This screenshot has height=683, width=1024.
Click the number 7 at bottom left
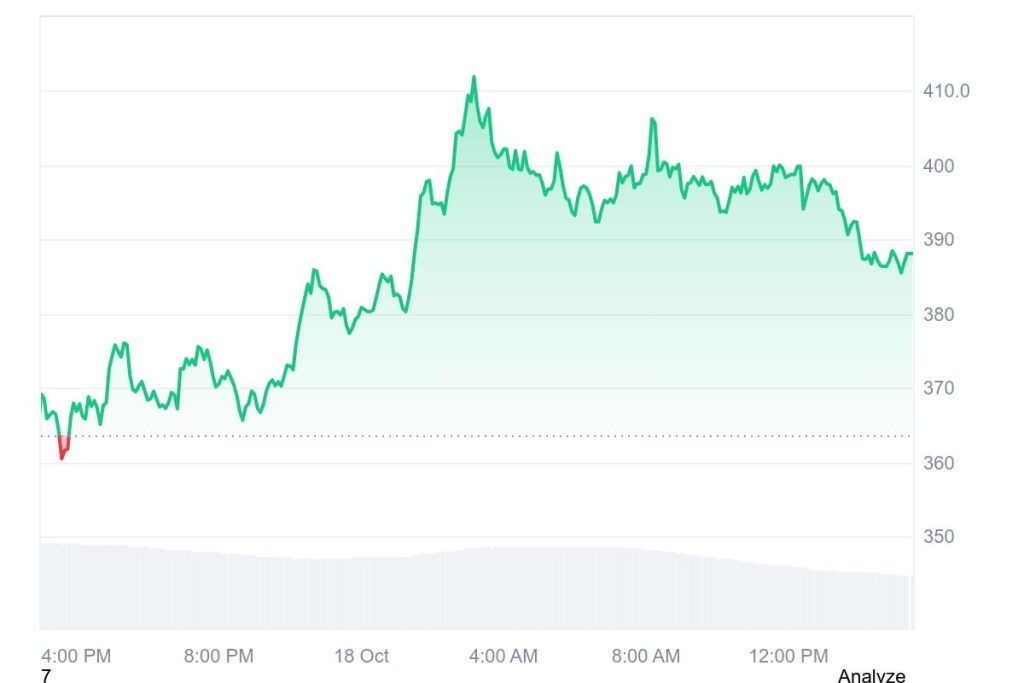tap(46, 676)
